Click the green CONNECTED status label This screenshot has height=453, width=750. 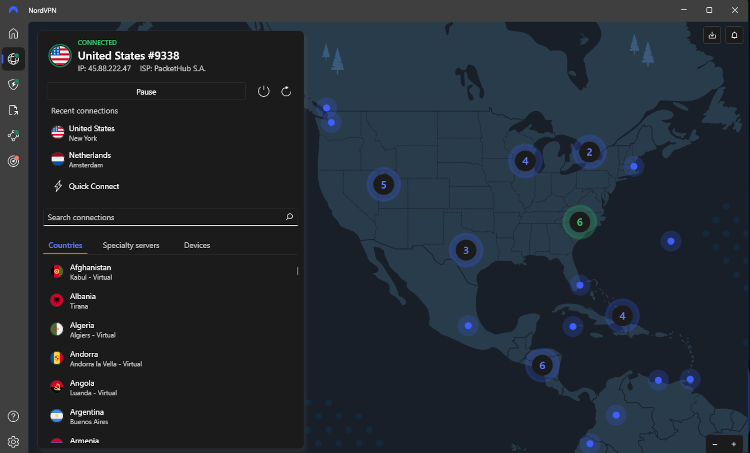coord(97,43)
